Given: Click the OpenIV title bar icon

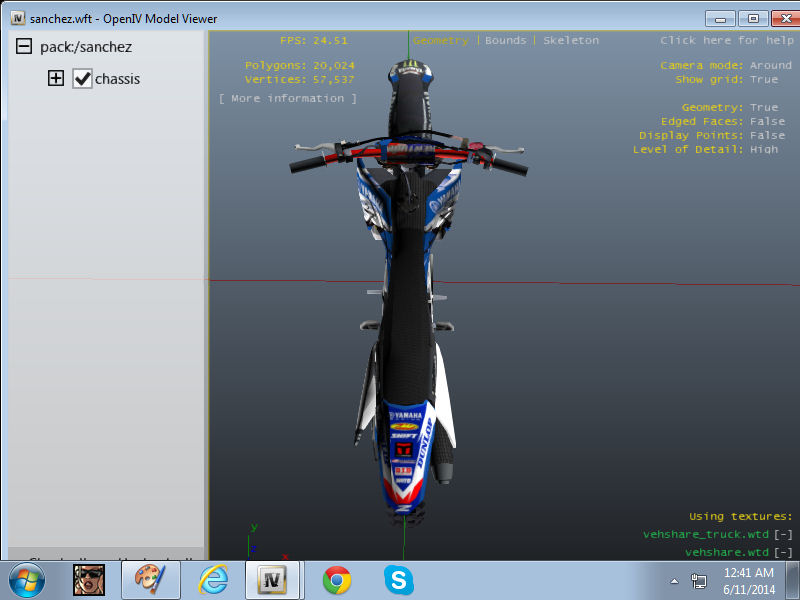Looking at the screenshot, I should [17, 18].
